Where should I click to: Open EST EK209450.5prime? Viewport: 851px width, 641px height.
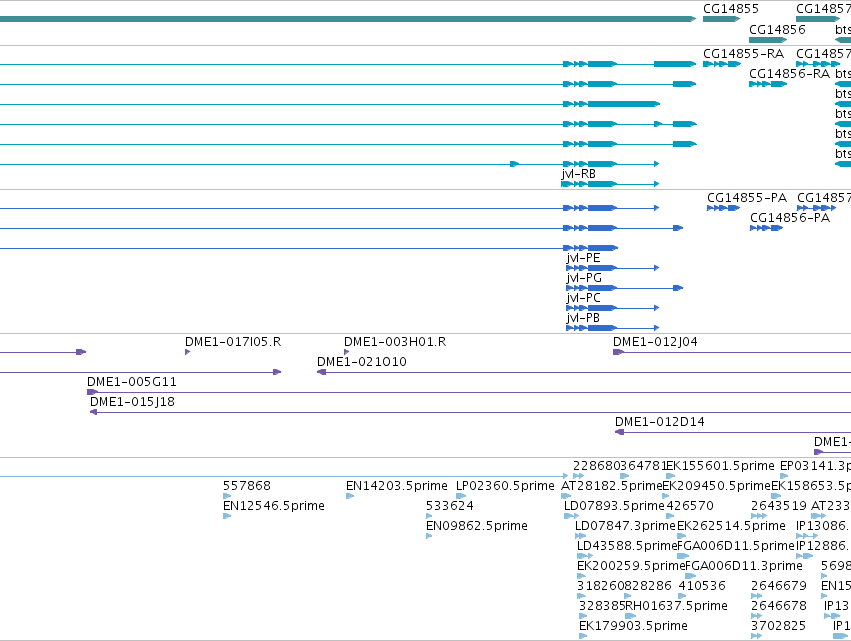[717, 486]
